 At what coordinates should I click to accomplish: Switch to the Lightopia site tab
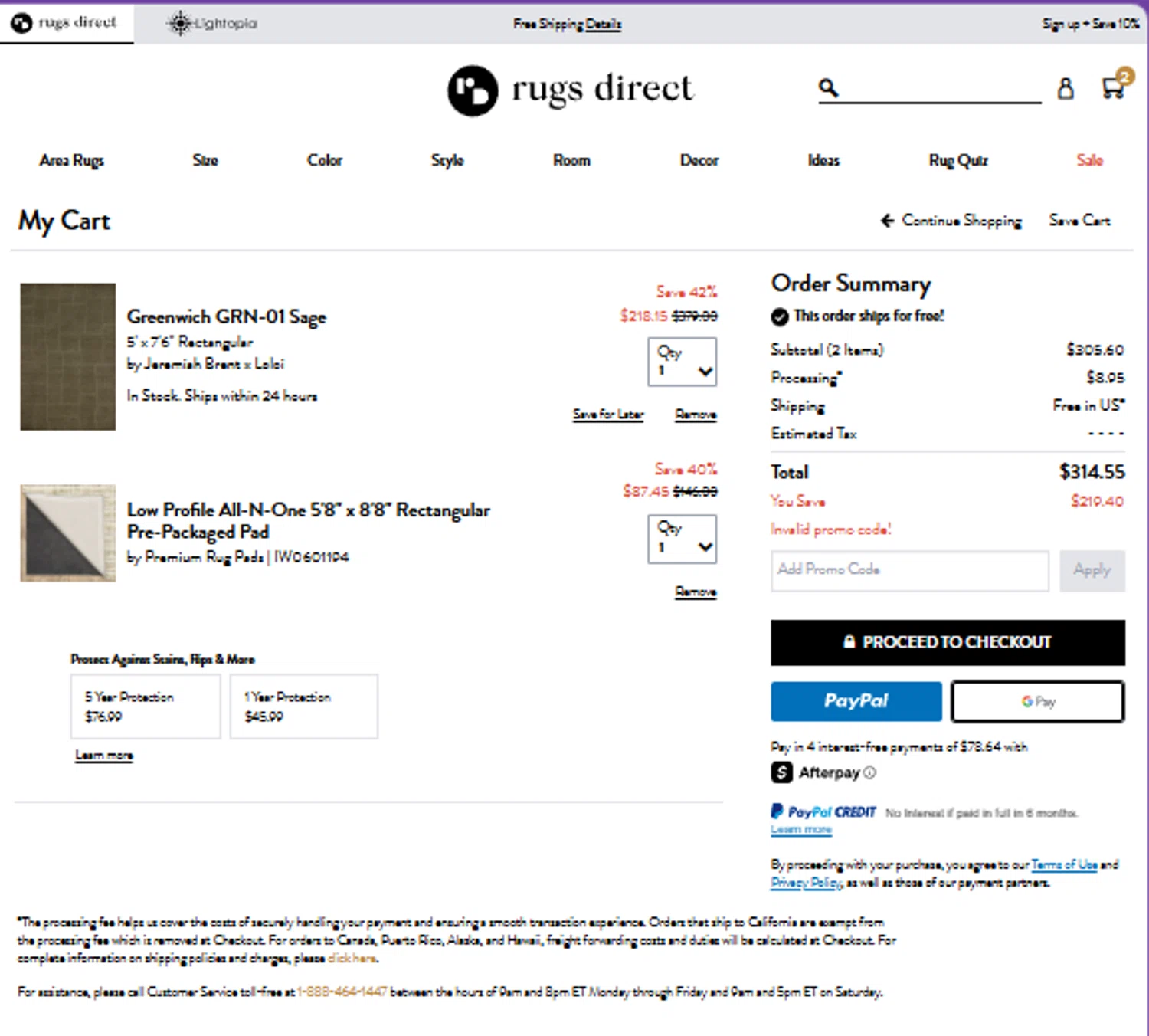212,23
